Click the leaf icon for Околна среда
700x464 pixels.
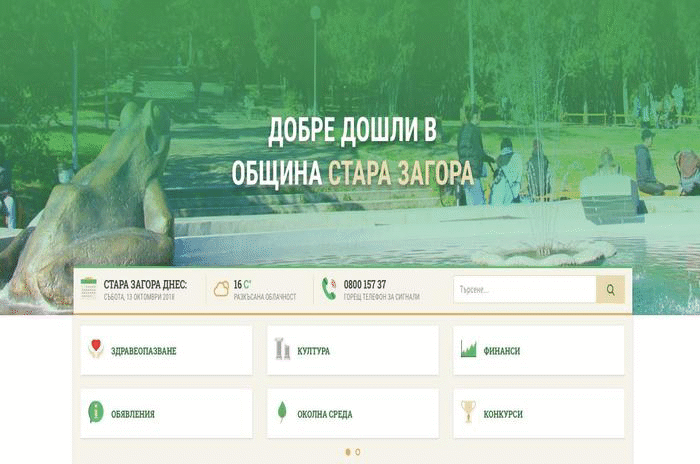click(282, 412)
